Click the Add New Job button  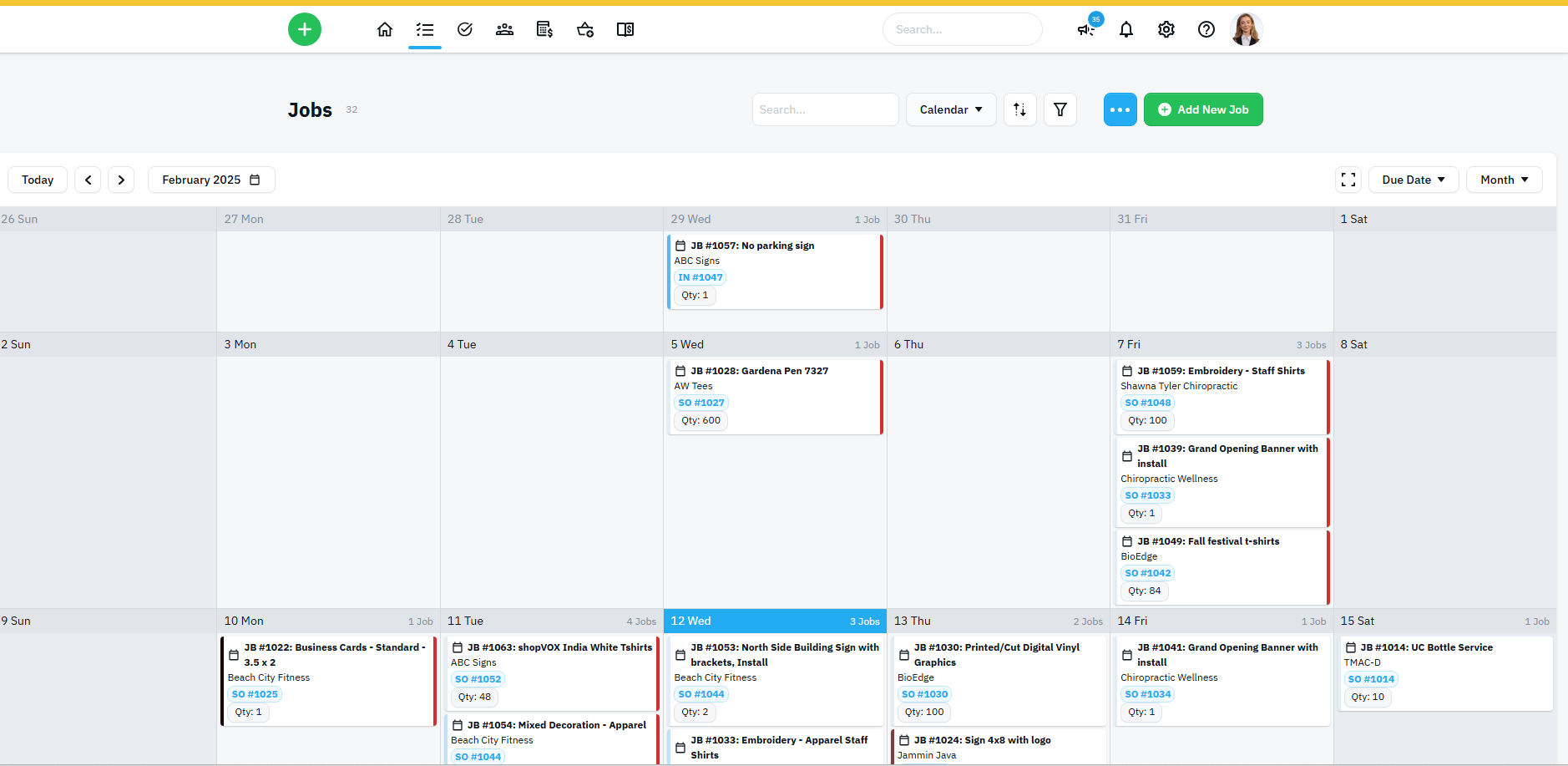pos(1202,109)
